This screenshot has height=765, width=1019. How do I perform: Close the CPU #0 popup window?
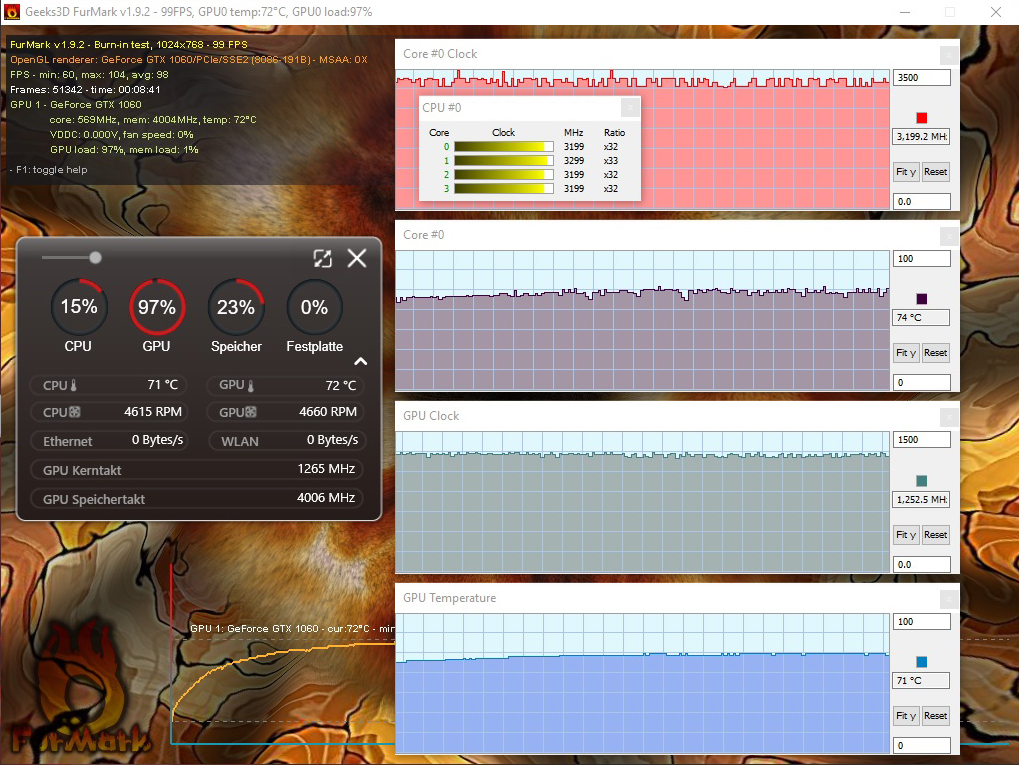pyautogui.click(x=630, y=108)
